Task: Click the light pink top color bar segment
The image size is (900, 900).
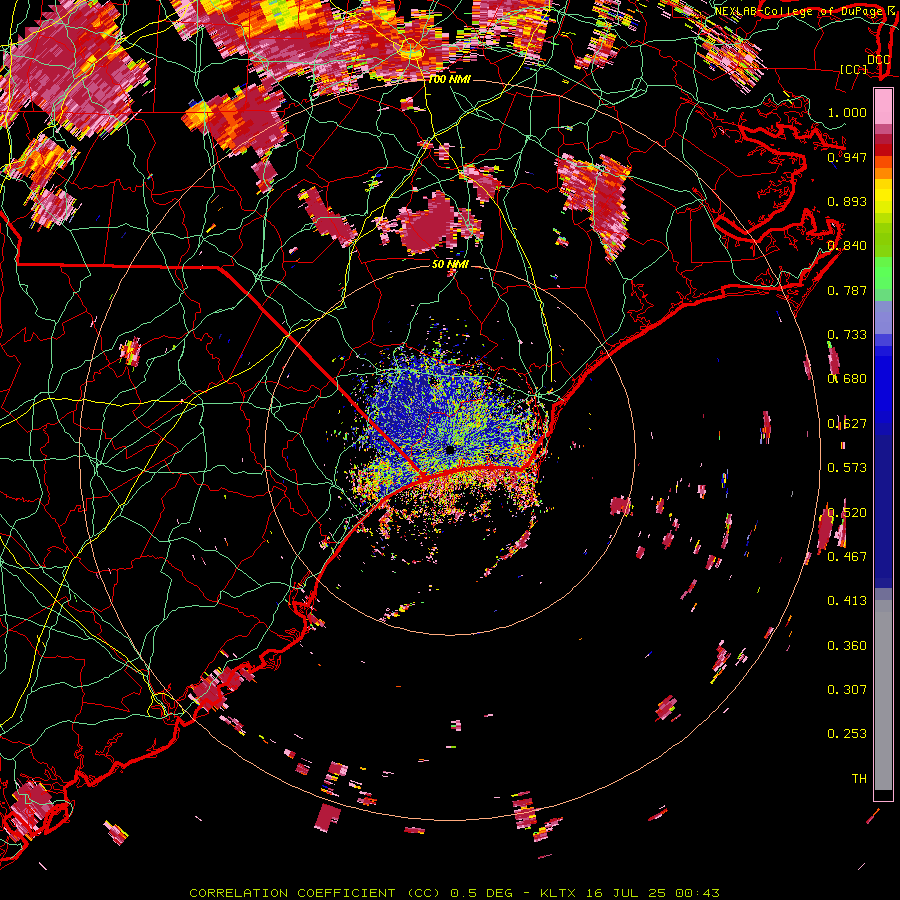Action: (x=883, y=107)
